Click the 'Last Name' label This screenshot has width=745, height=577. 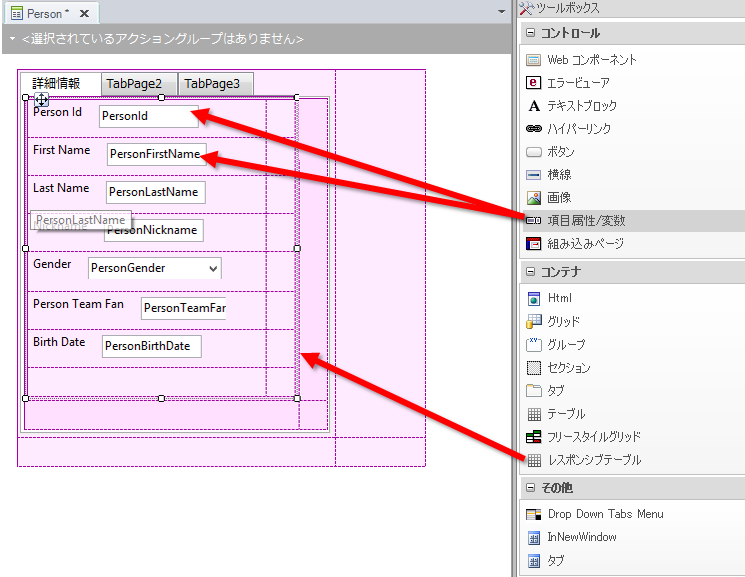[x=61, y=188]
